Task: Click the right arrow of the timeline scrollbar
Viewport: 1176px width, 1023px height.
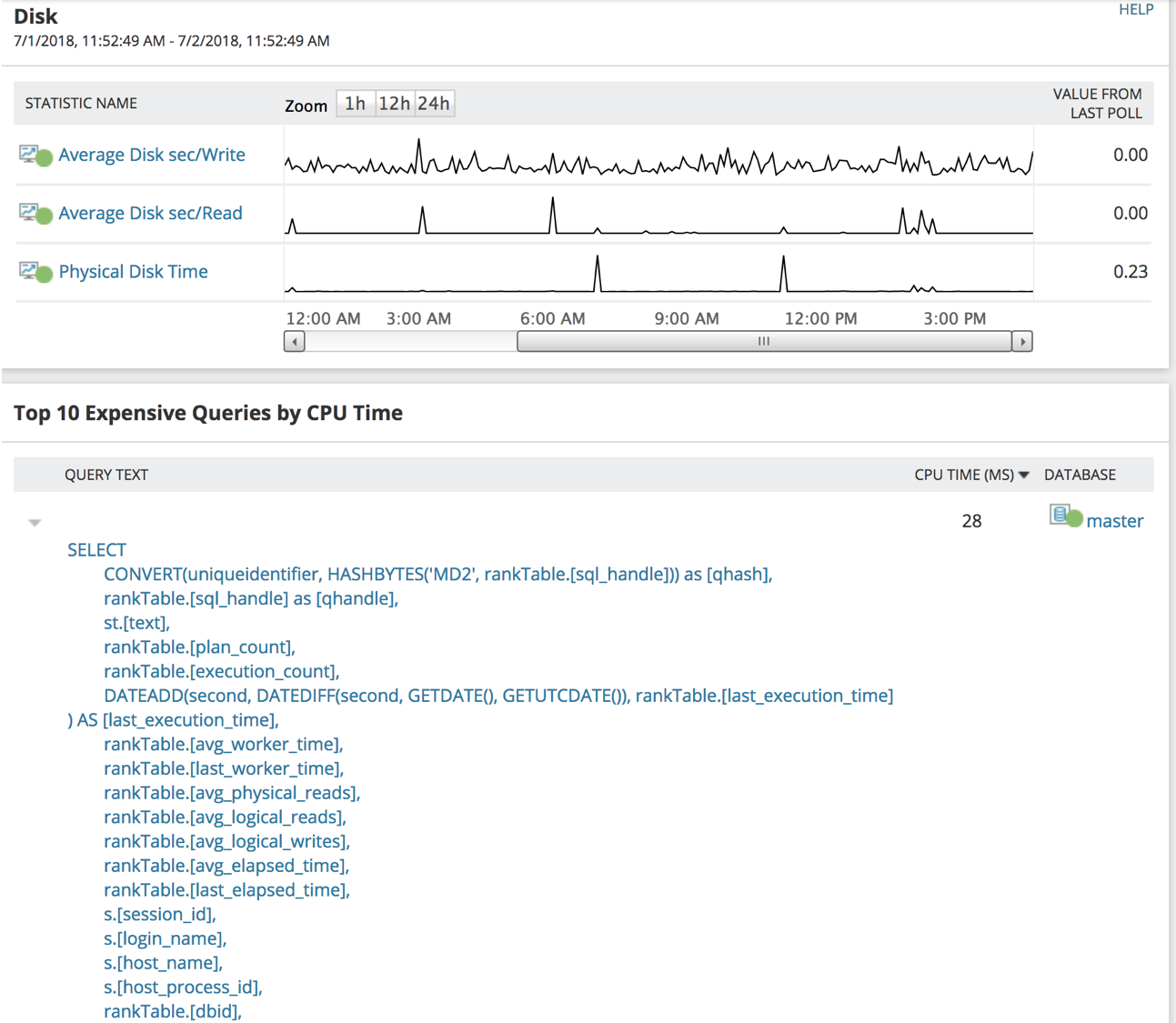Action: [1021, 341]
